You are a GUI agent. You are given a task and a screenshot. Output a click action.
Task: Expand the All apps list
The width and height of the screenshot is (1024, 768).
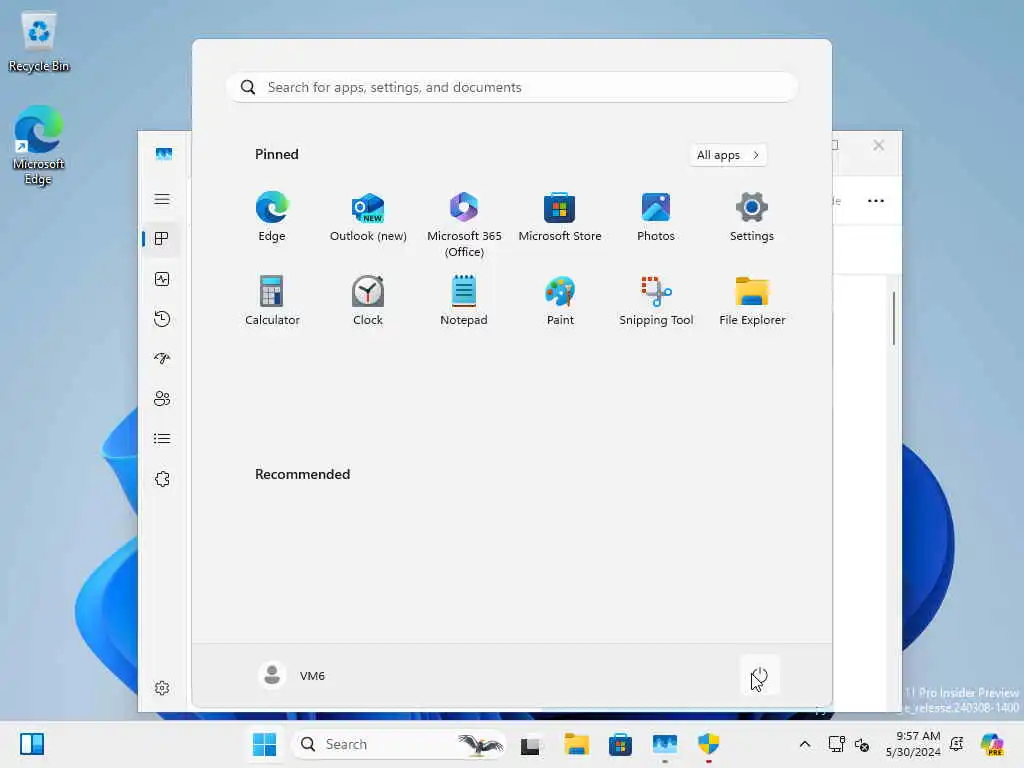pyautogui.click(x=728, y=155)
